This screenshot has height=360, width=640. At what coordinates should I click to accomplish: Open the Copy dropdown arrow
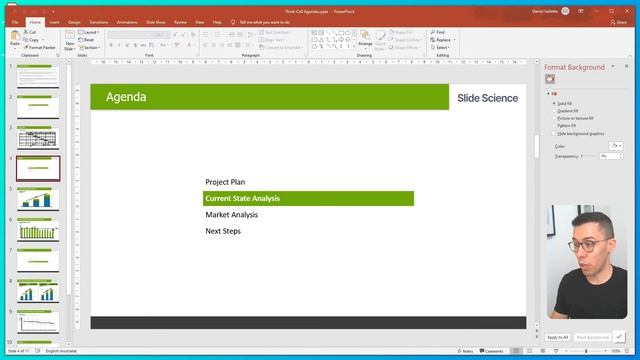pos(42,40)
